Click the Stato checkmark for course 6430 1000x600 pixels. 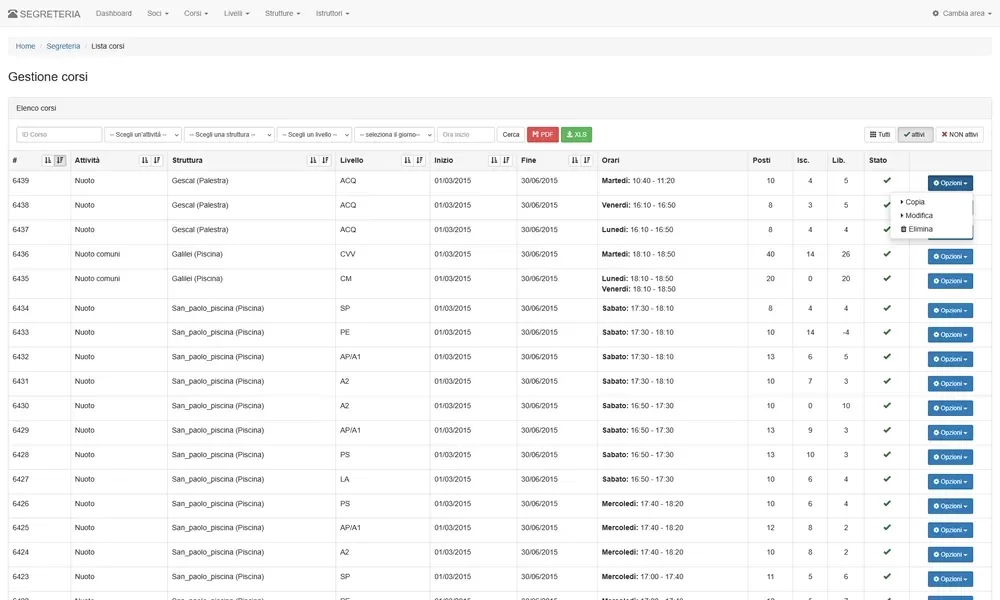(x=886, y=406)
